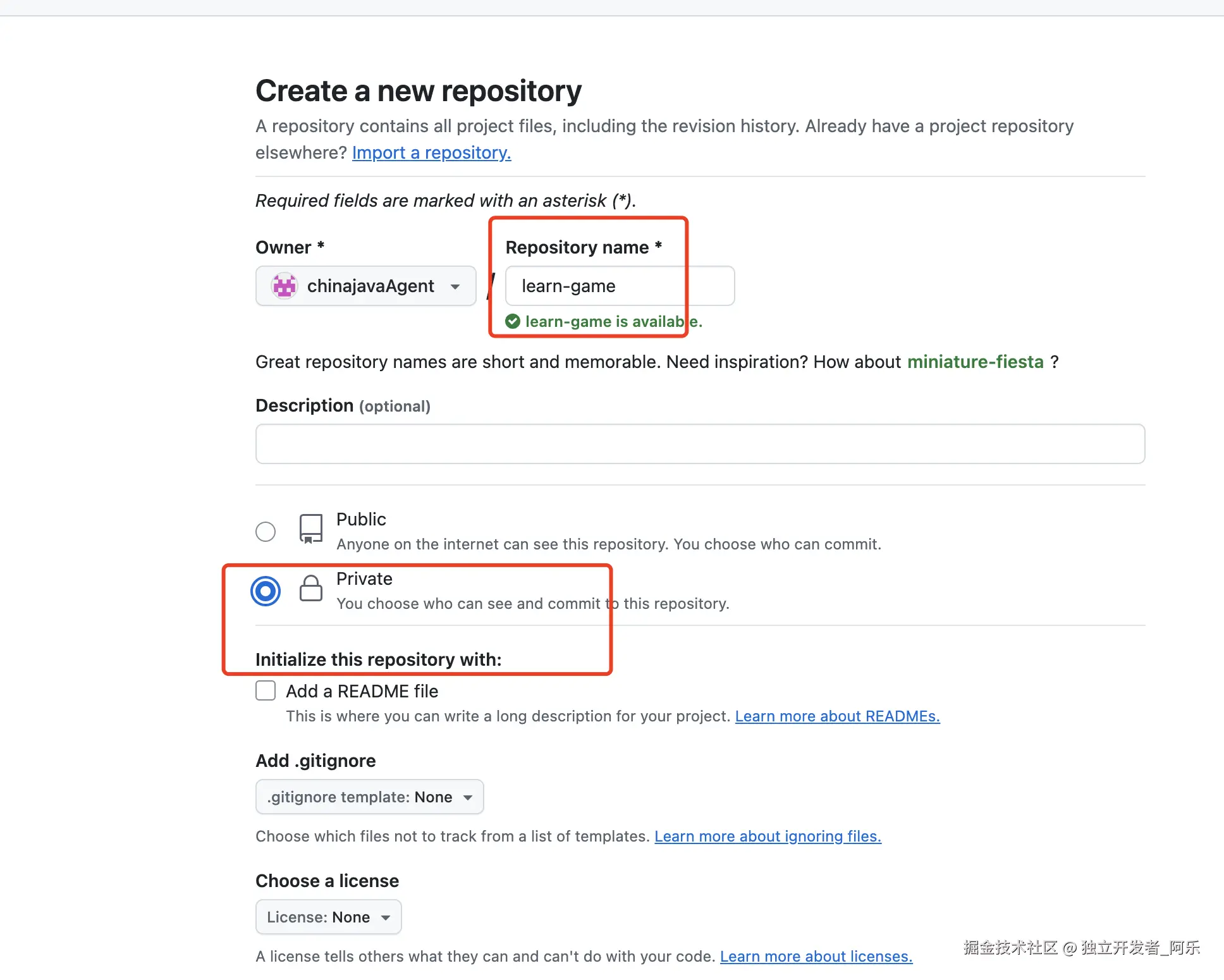Select the Private radio button
Viewport: 1224px width, 980px height.
tap(266, 591)
